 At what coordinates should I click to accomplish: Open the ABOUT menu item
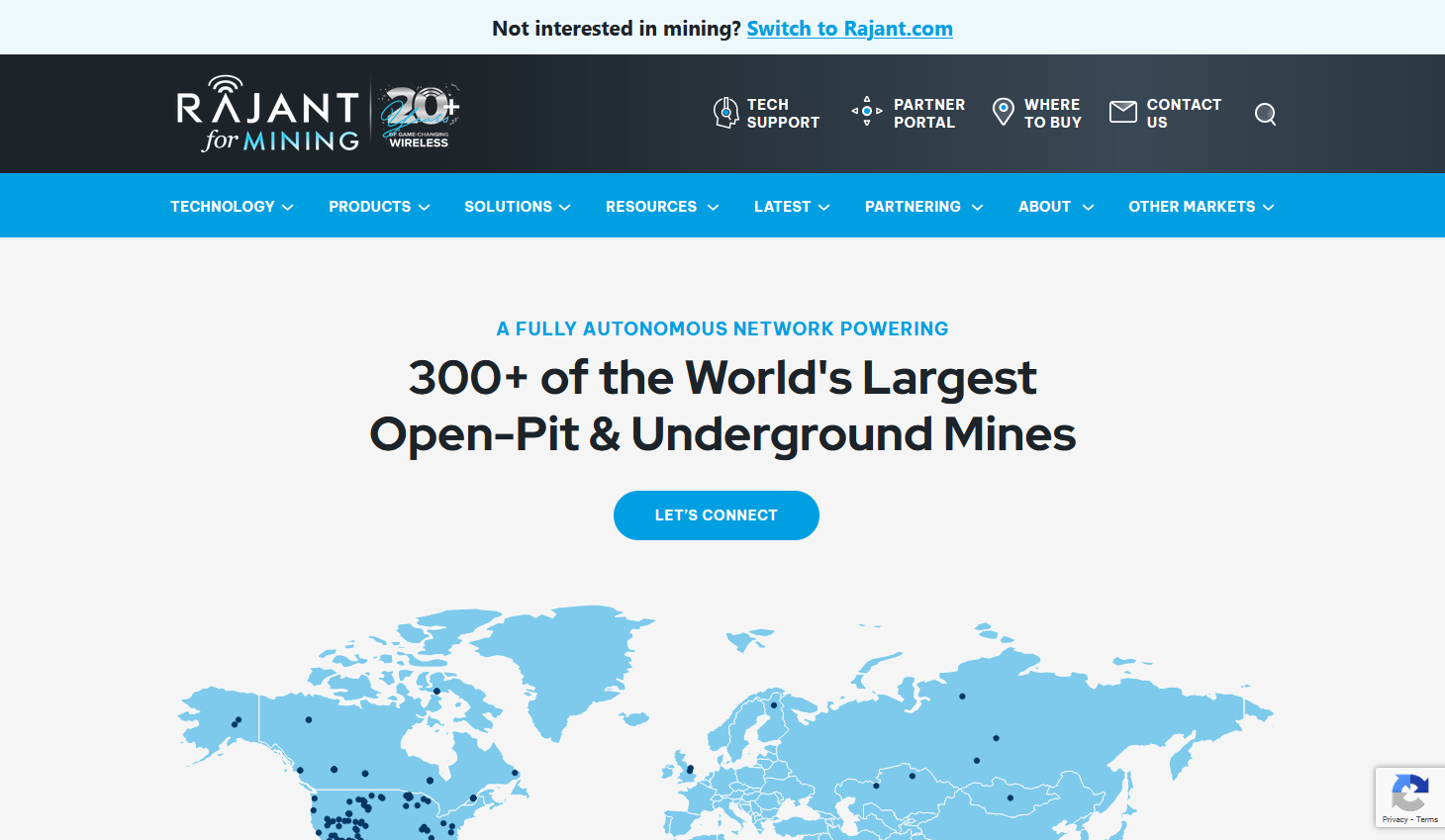click(1044, 206)
